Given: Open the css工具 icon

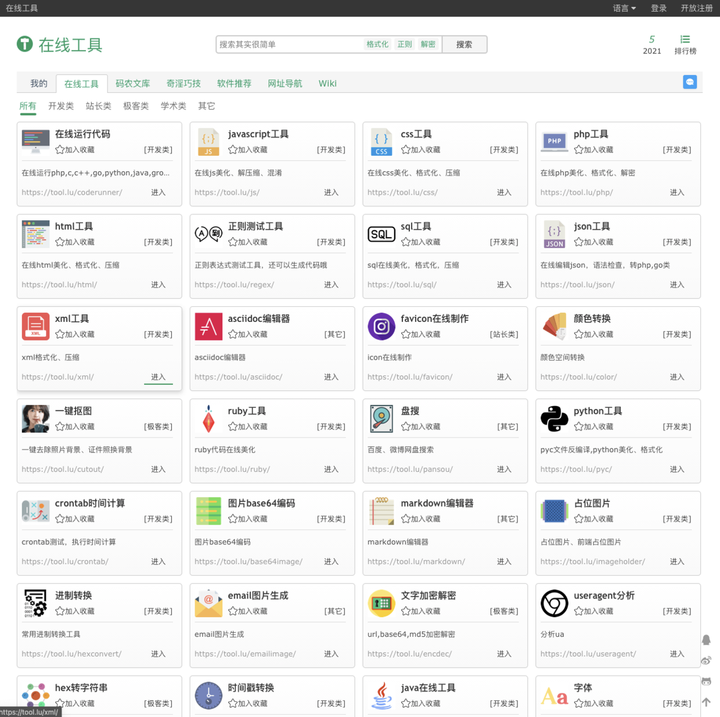Looking at the screenshot, I should [381, 142].
